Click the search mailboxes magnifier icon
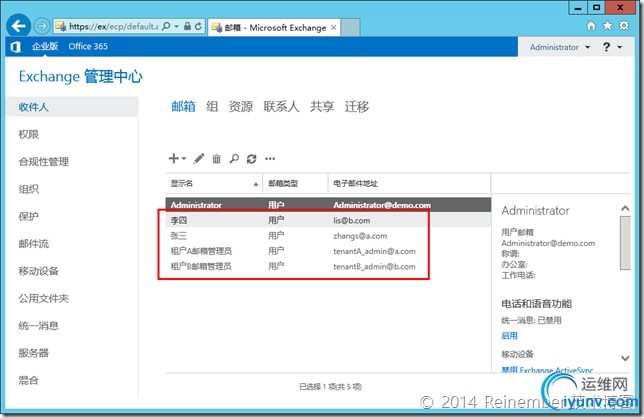 tap(234, 158)
